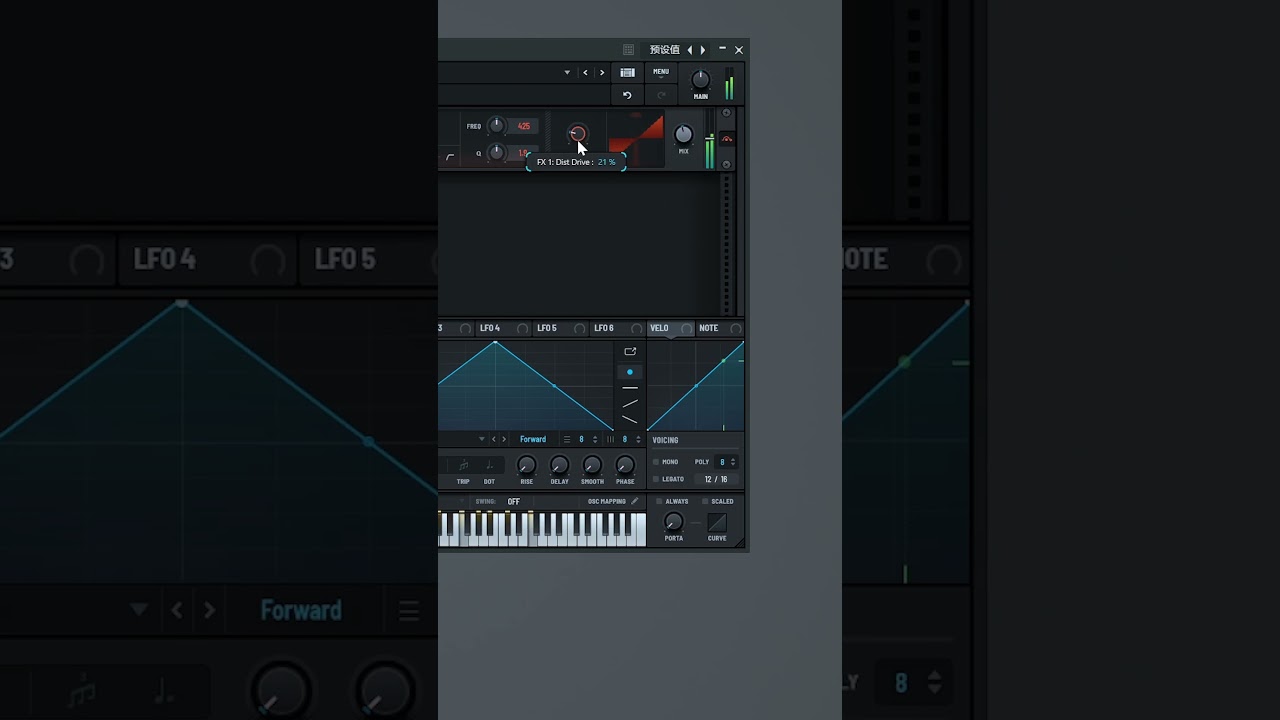Click preset left chevron beside the dropdown

coord(585,72)
